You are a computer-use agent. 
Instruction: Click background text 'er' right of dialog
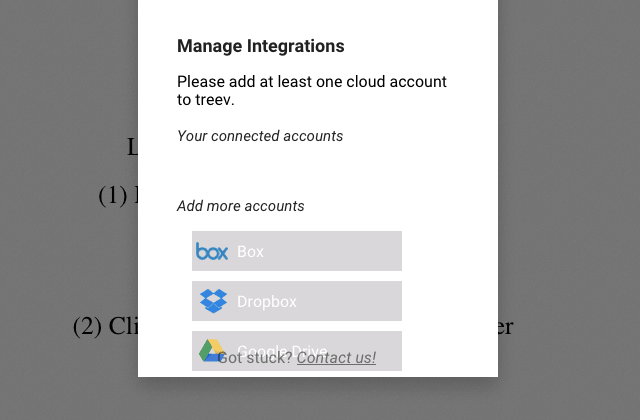(x=505, y=326)
